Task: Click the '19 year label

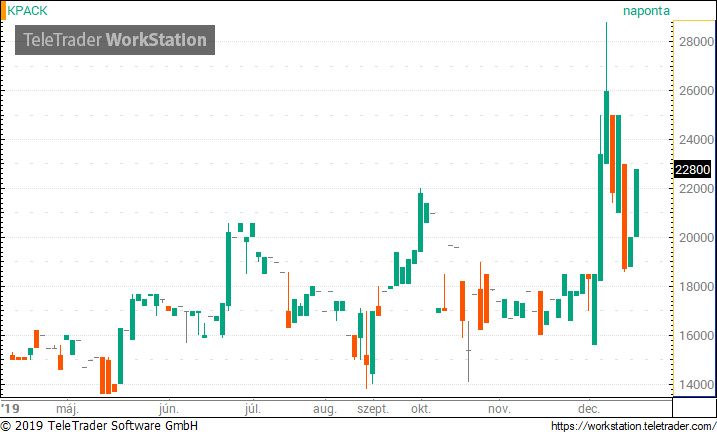Action: [11, 408]
